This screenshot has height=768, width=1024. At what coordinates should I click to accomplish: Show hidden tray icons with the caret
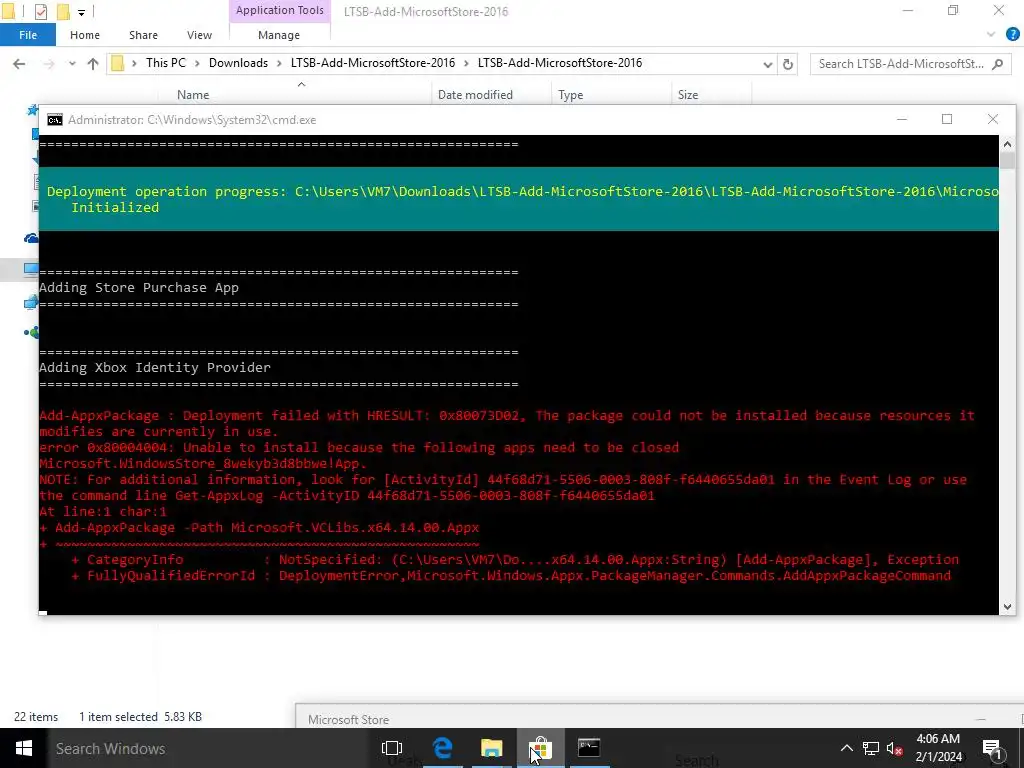pos(846,748)
